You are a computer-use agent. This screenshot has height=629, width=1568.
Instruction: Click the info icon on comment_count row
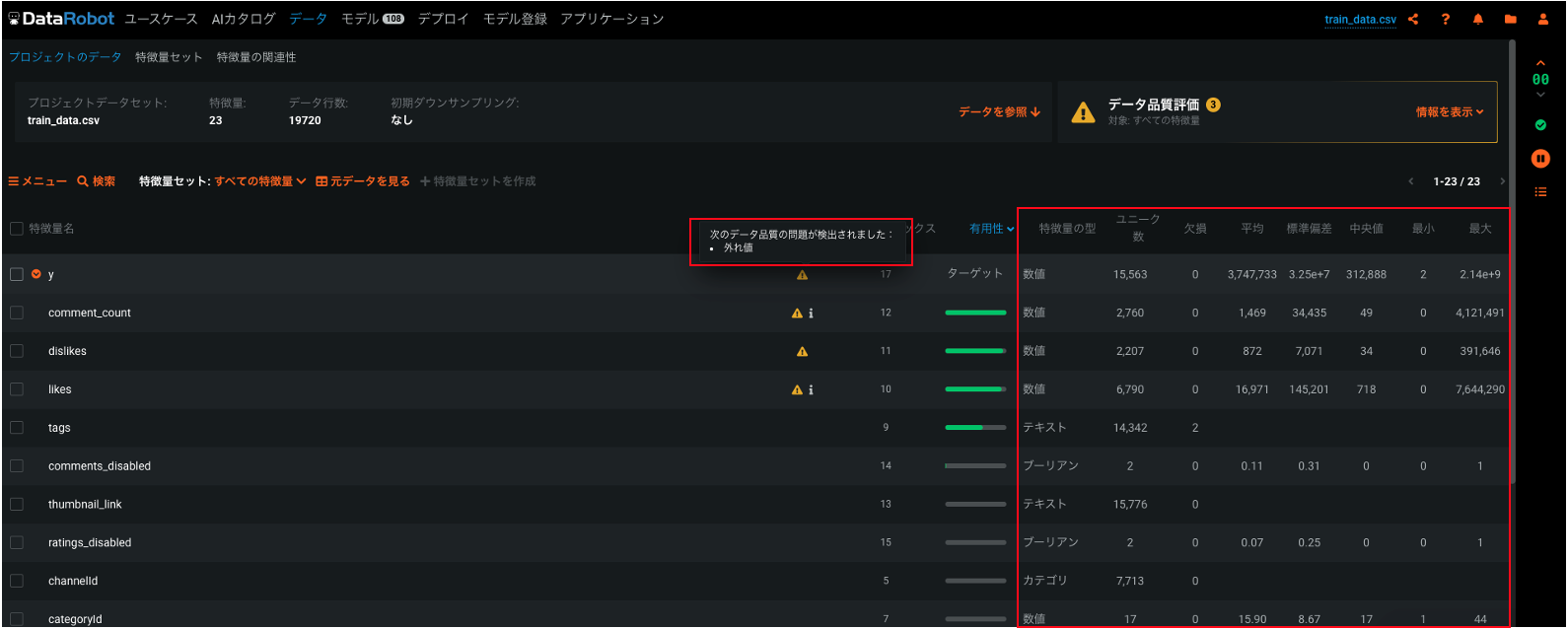click(x=811, y=314)
